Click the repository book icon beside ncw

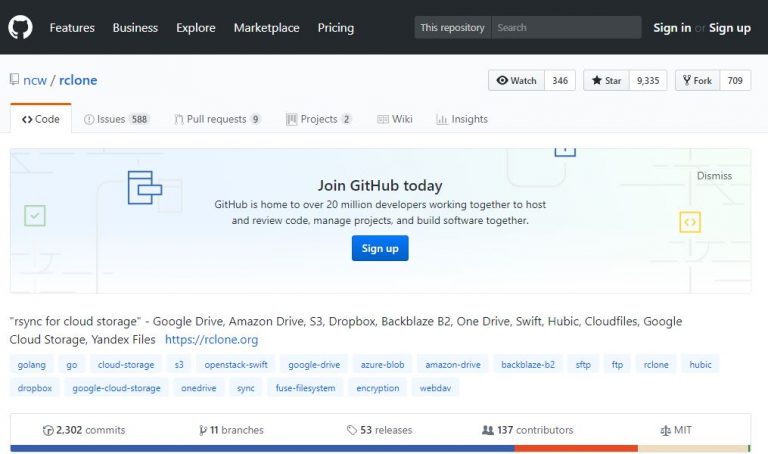pos(14,79)
